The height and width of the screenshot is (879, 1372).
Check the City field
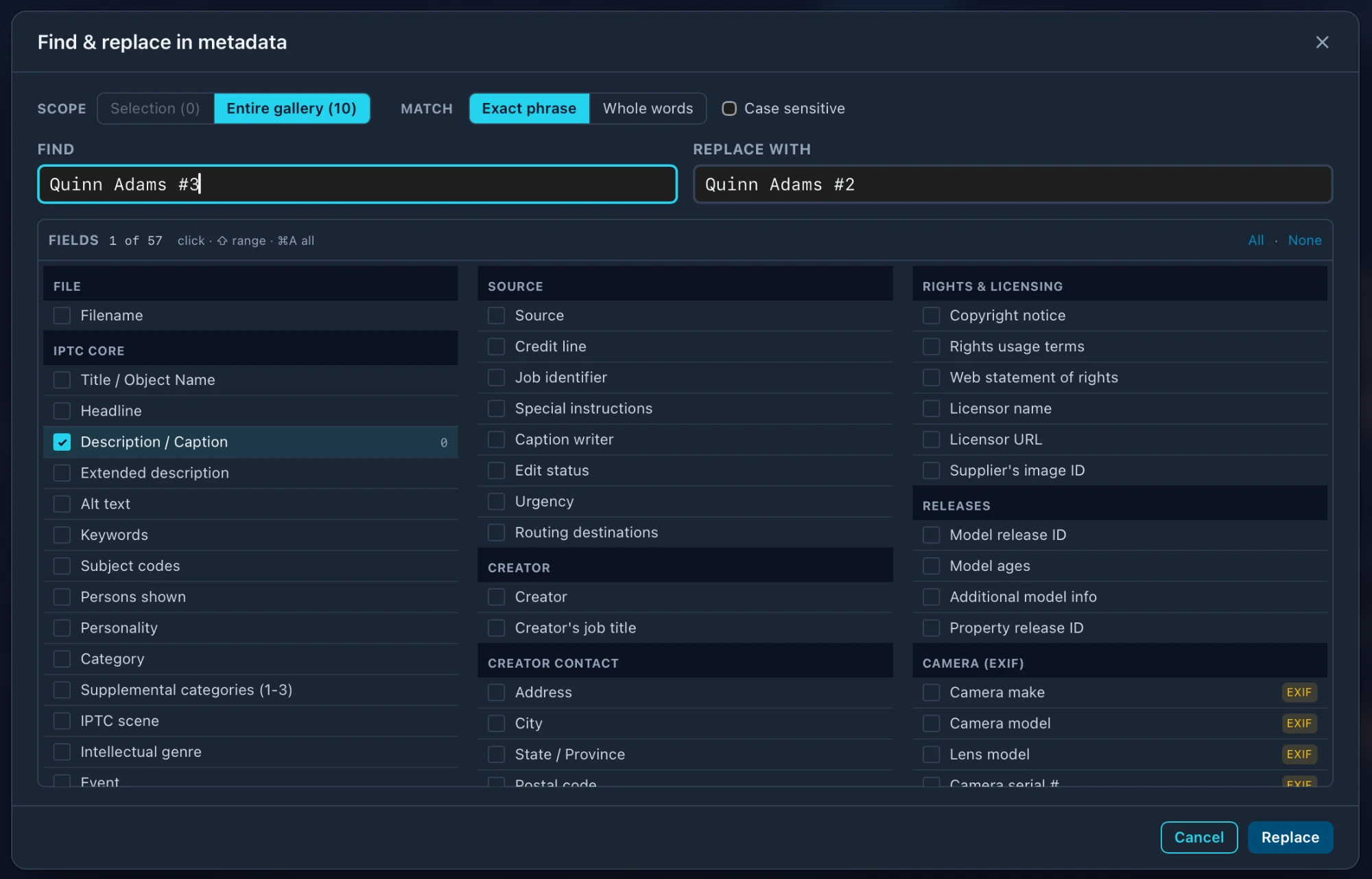click(496, 723)
